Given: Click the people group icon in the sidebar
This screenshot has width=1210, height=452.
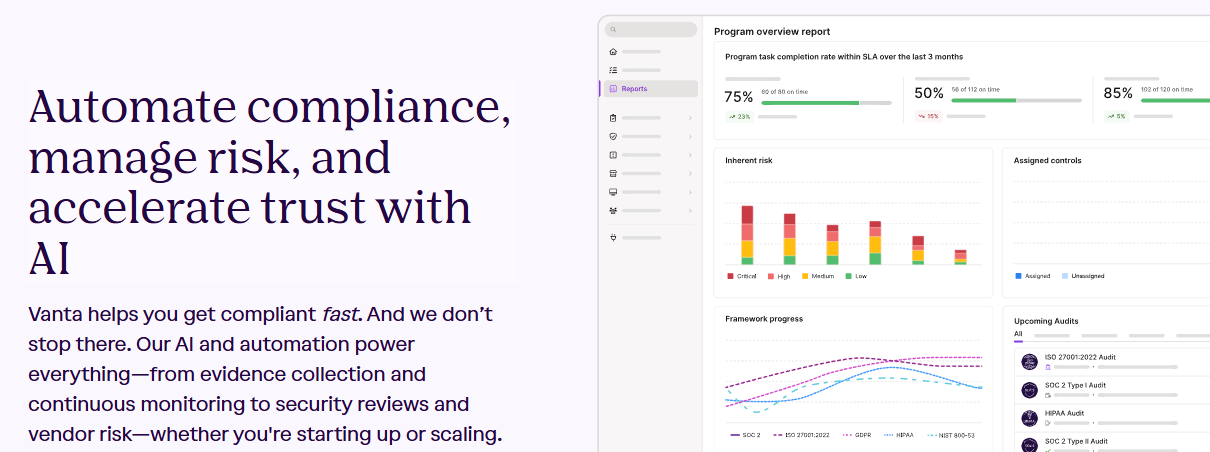Looking at the screenshot, I should tap(613, 210).
